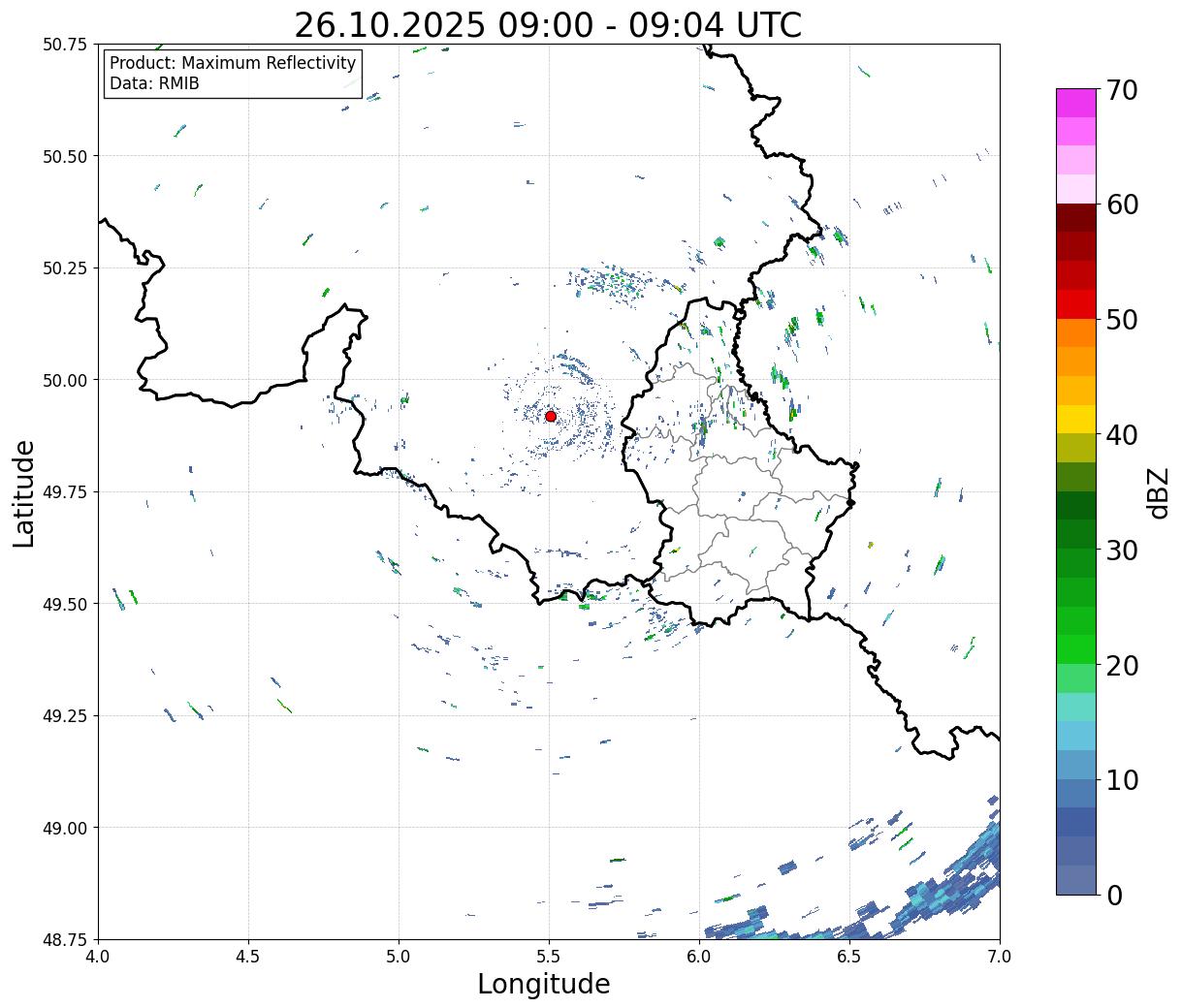Click the 'Latitude' axis label

pyautogui.click(x=24, y=493)
